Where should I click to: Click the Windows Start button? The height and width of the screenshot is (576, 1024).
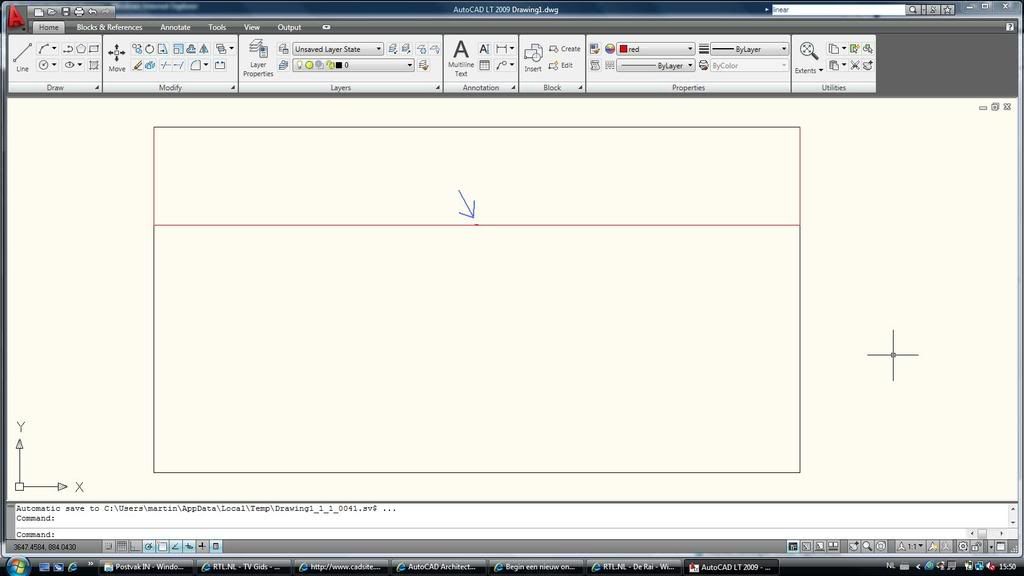17,566
